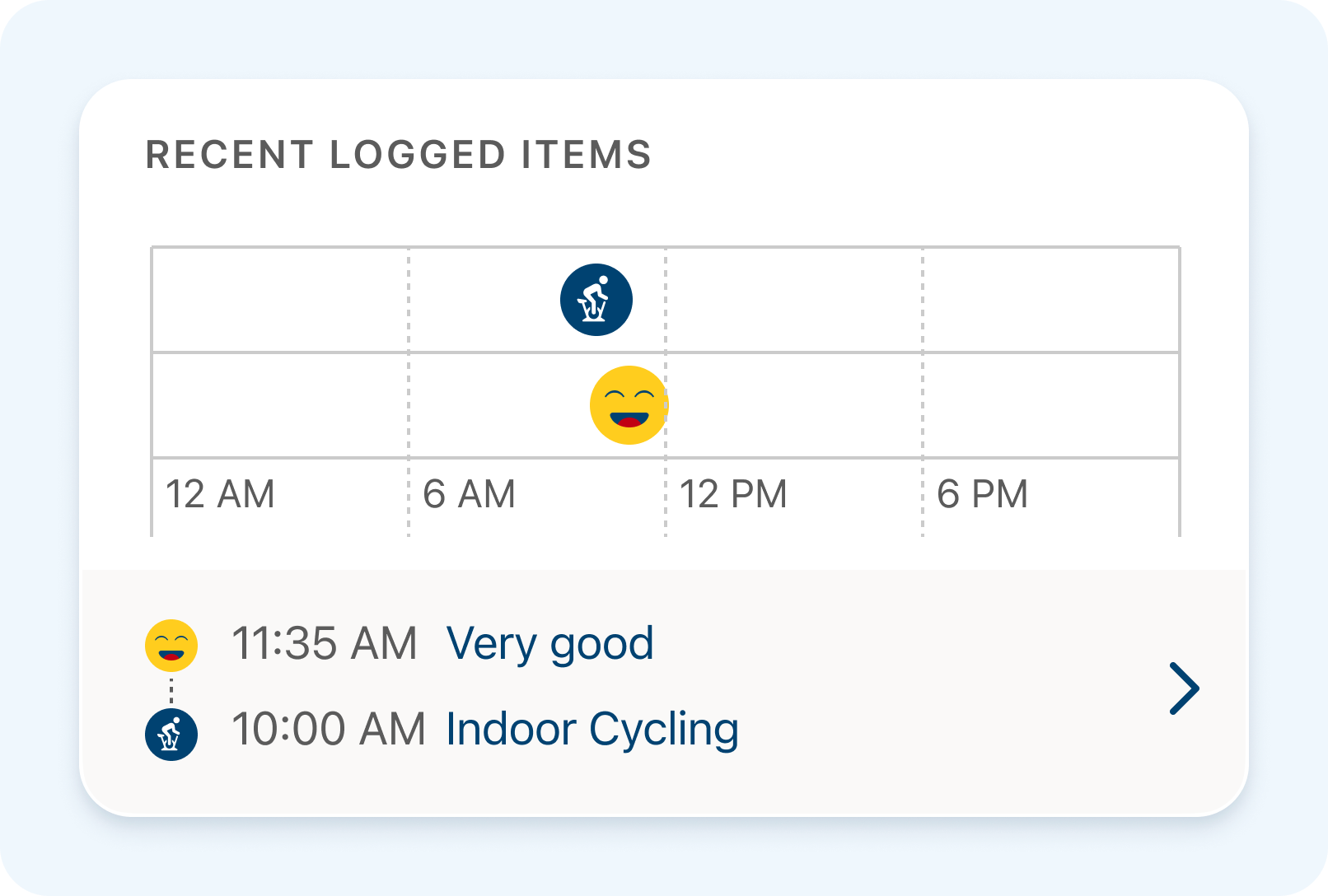The width and height of the screenshot is (1328, 896).
Task: Select the 12 PM timeline label
Action: click(x=733, y=495)
